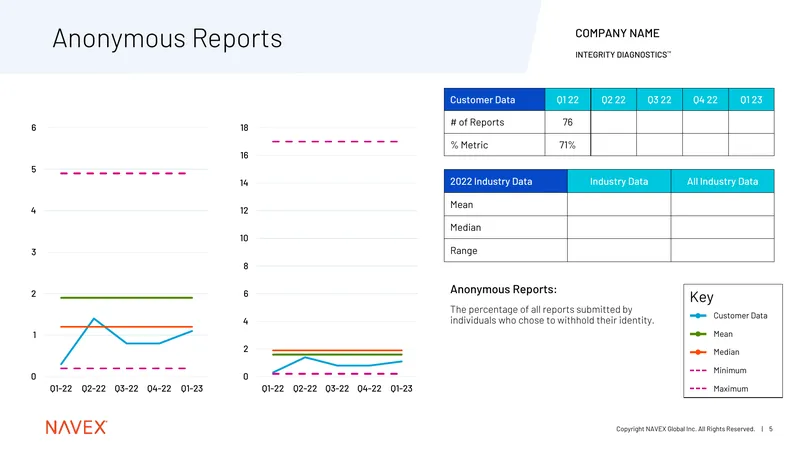This screenshot has height=450, width=800.
Task: Click the page number 5 in footer
Action: (771, 429)
